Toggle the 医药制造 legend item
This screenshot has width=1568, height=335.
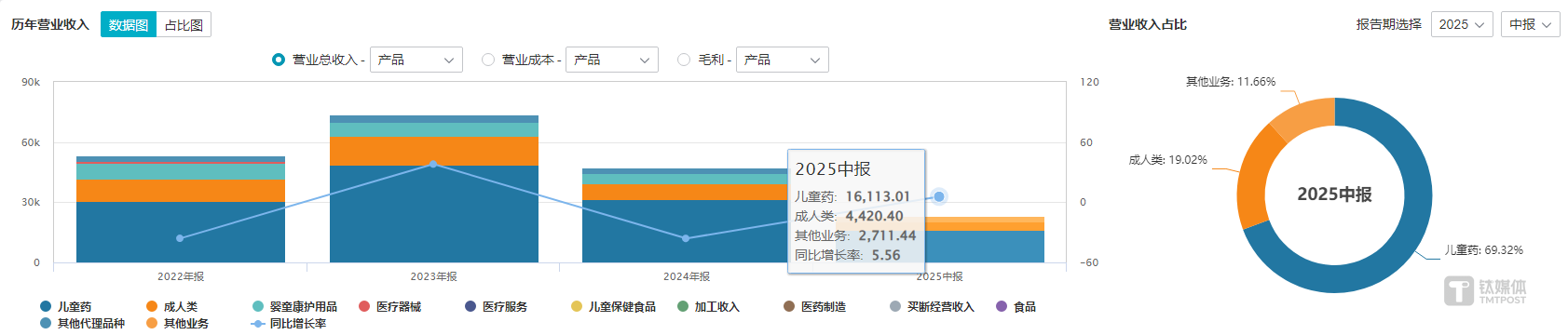click(815, 306)
